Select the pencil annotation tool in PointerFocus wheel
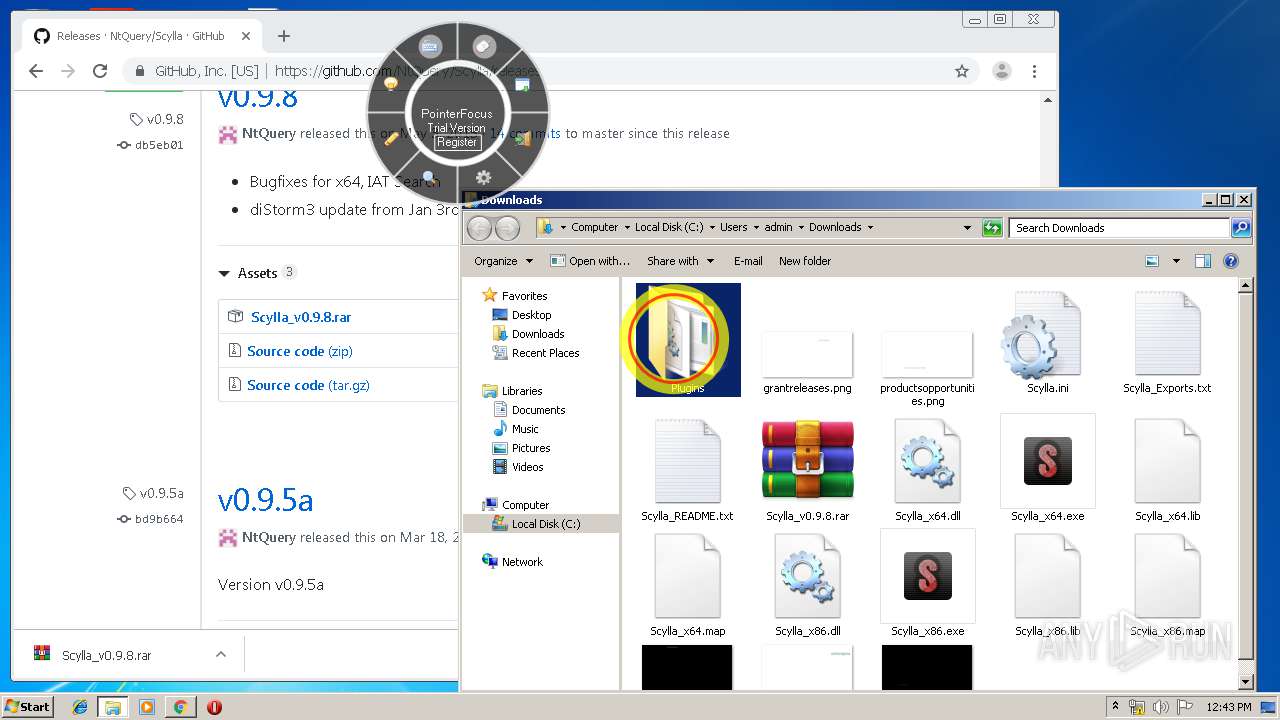1280x720 pixels. tap(391, 138)
